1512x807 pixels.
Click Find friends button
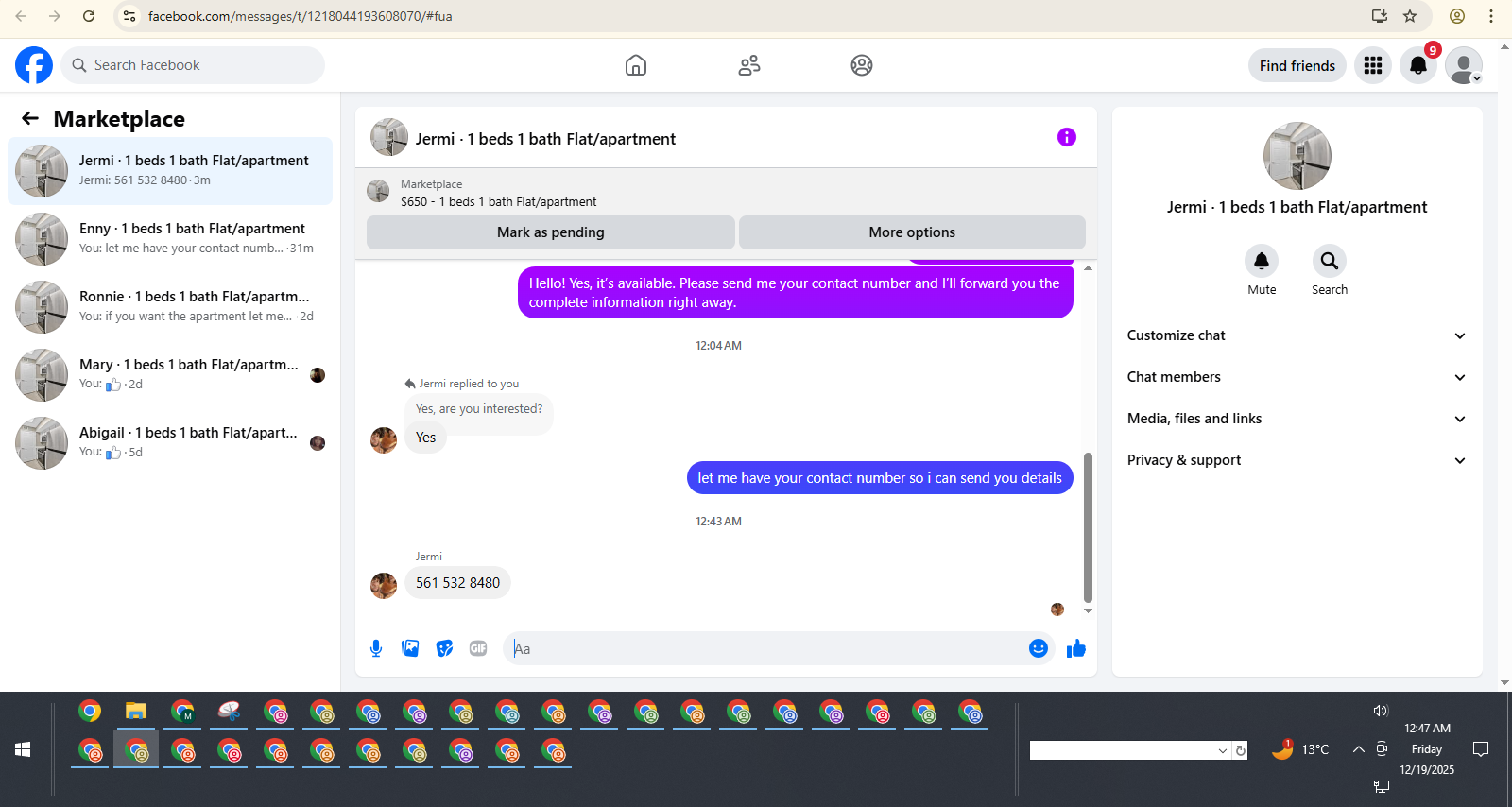1297,65
